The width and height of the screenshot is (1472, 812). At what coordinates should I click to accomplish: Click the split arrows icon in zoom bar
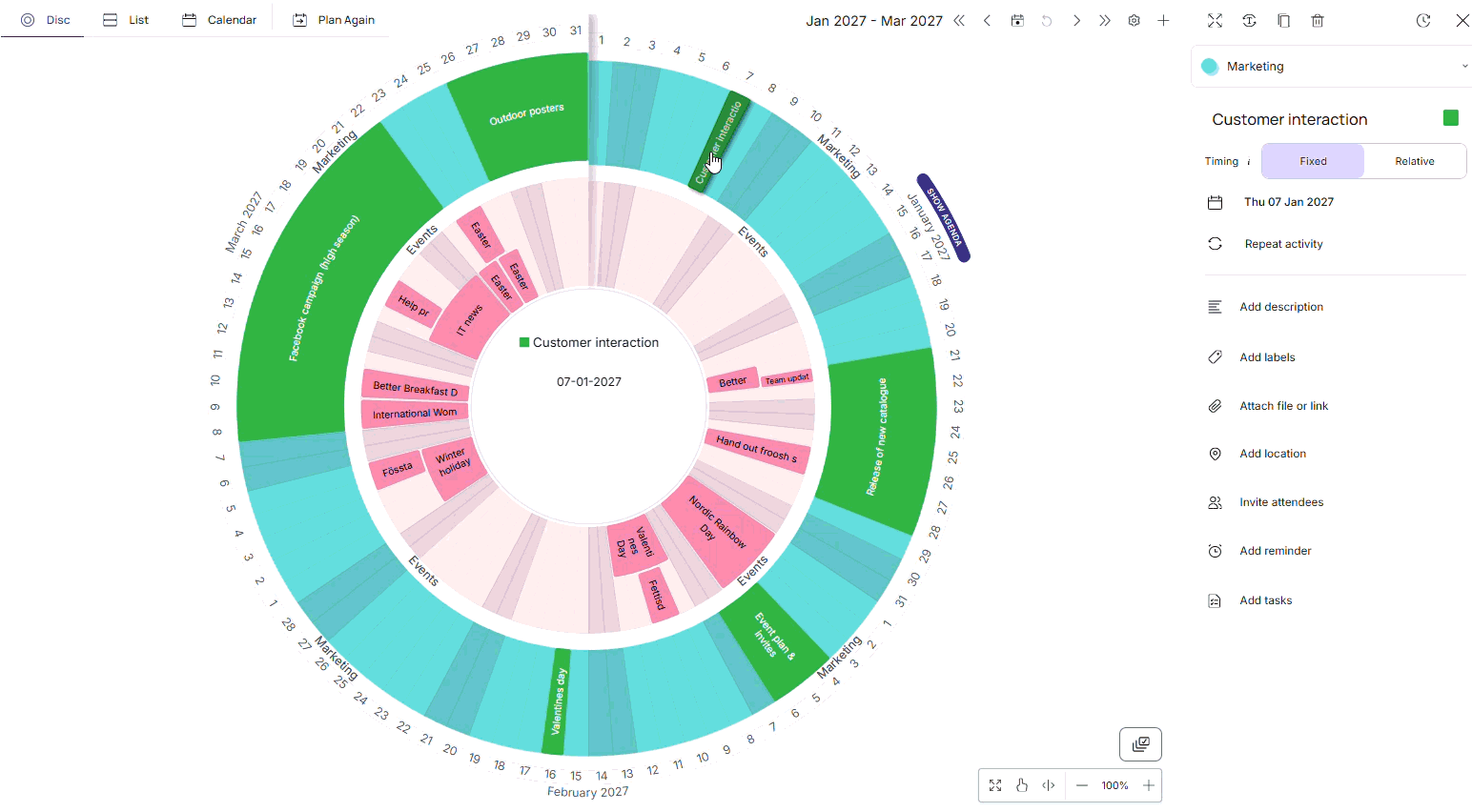[1049, 785]
